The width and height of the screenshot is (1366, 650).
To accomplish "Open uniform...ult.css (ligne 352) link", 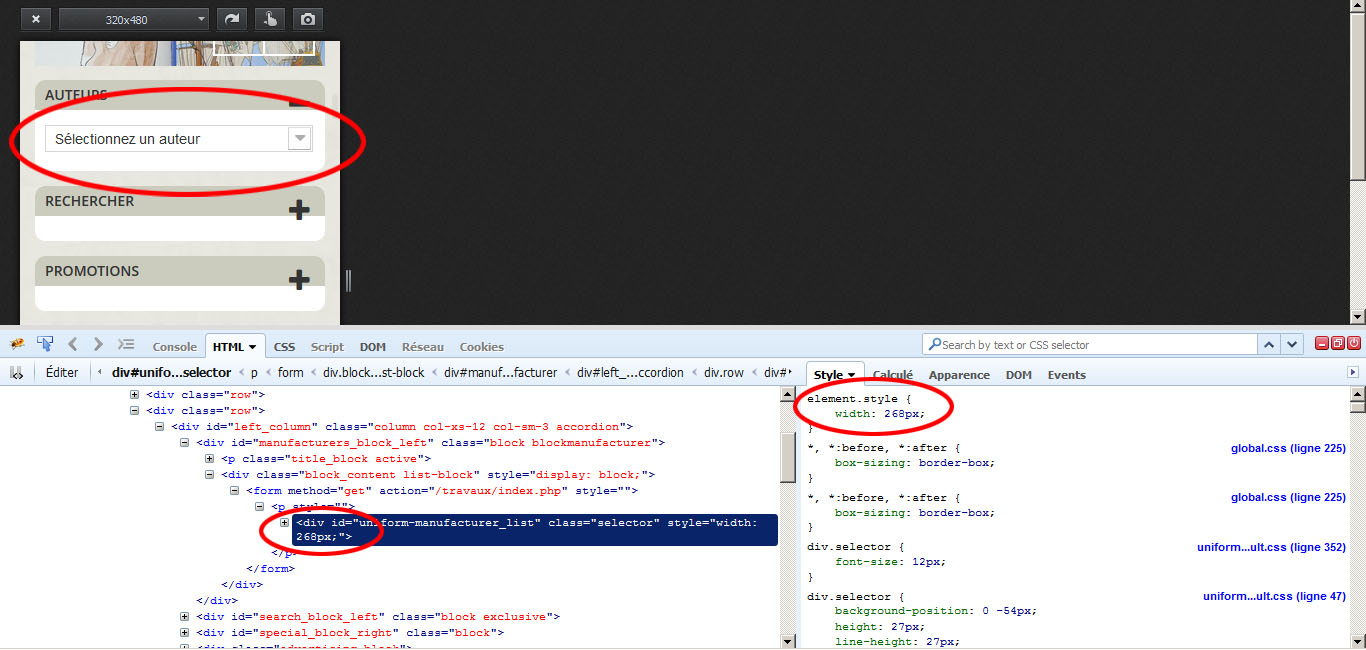I will click(1271, 547).
